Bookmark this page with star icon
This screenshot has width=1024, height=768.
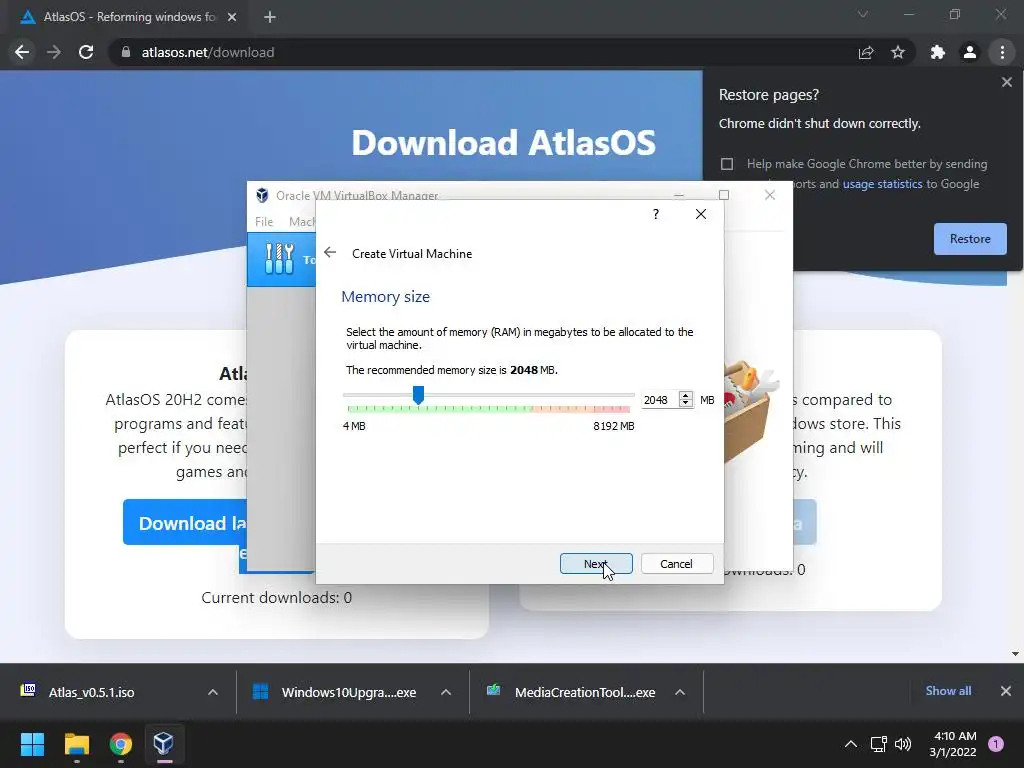pyautogui.click(x=898, y=52)
